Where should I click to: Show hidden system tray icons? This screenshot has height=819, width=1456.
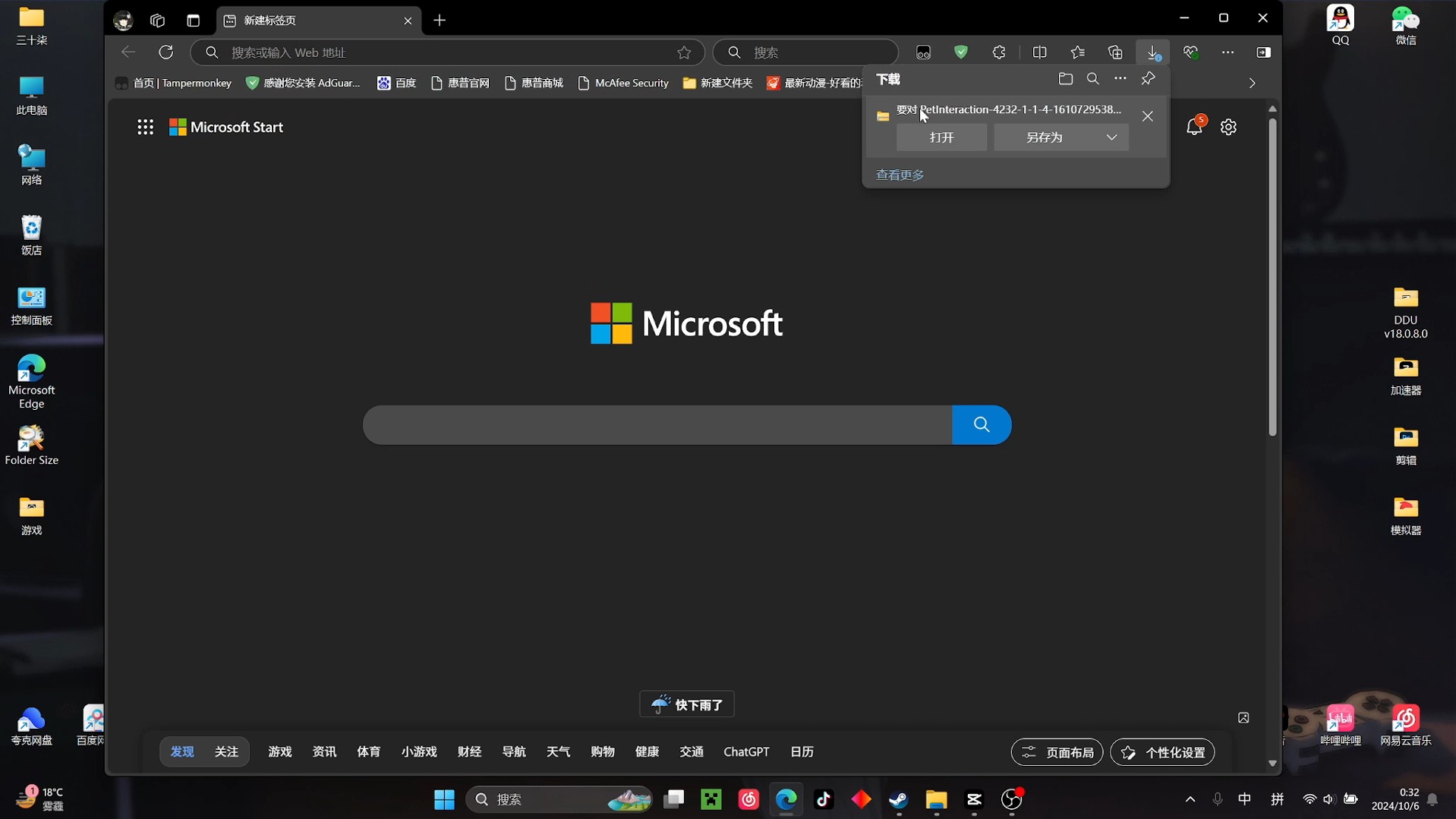(1190, 799)
